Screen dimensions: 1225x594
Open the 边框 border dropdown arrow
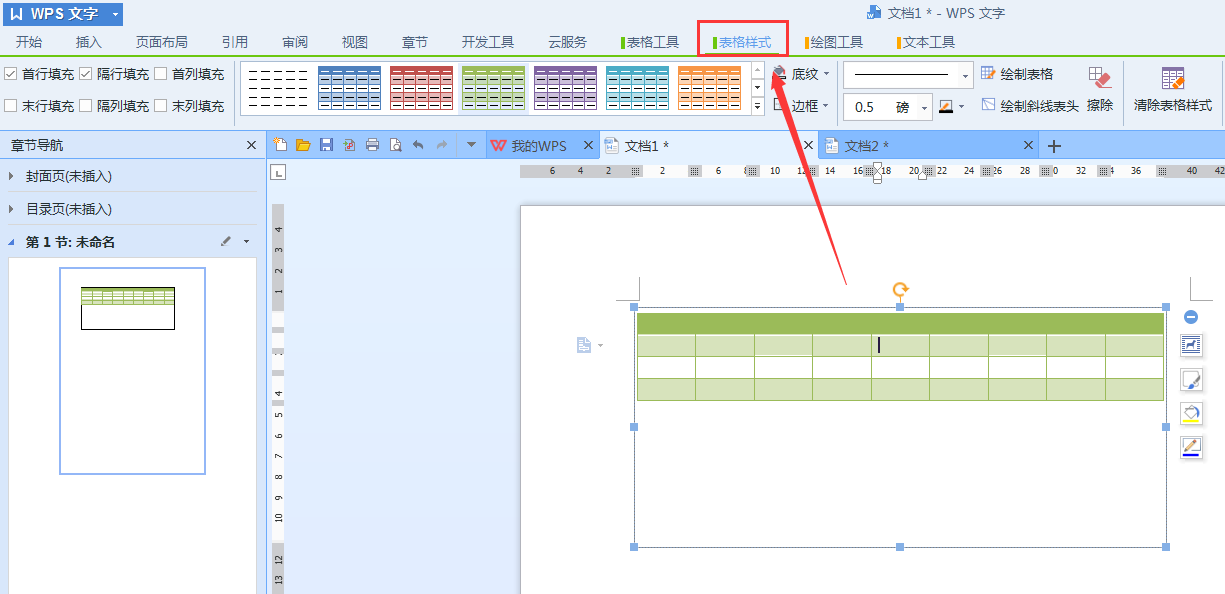[x=826, y=106]
